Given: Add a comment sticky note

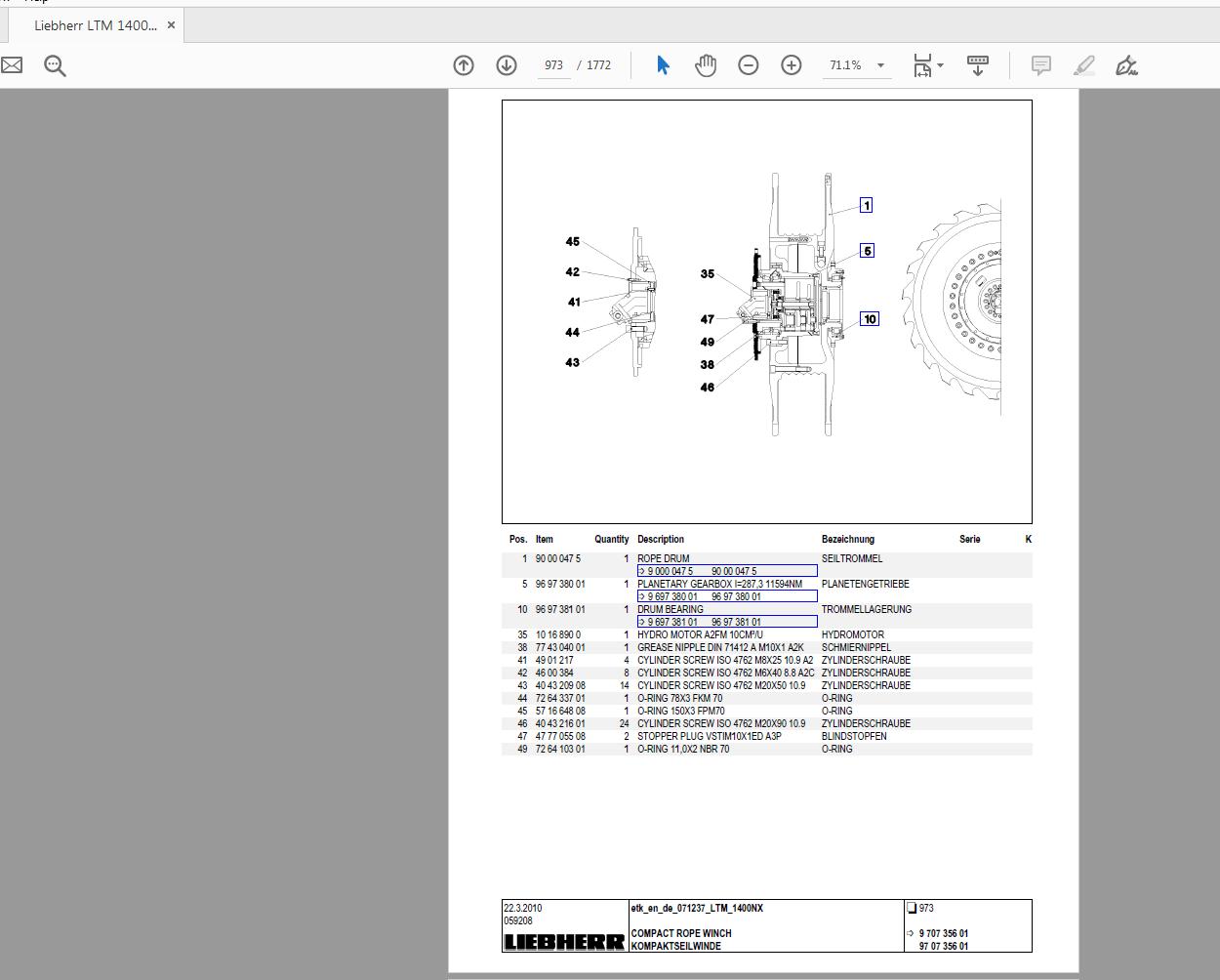Looking at the screenshot, I should [x=1041, y=65].
